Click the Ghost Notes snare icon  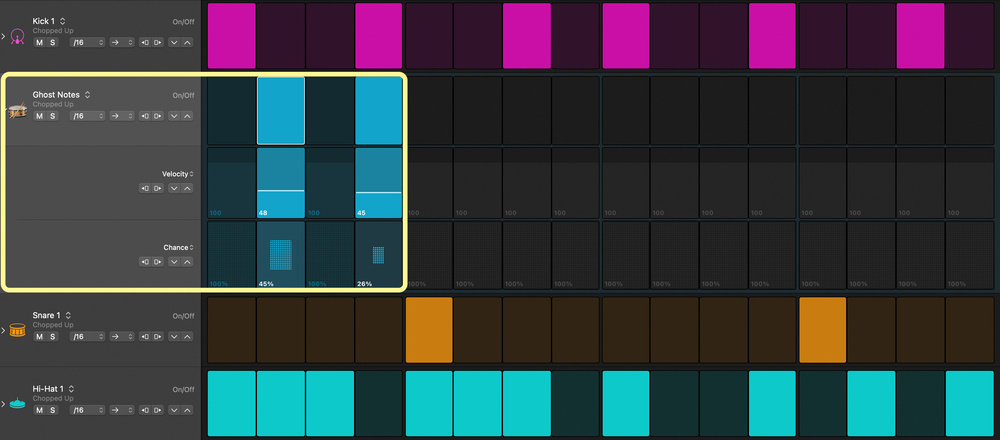(x=17, y=111)
